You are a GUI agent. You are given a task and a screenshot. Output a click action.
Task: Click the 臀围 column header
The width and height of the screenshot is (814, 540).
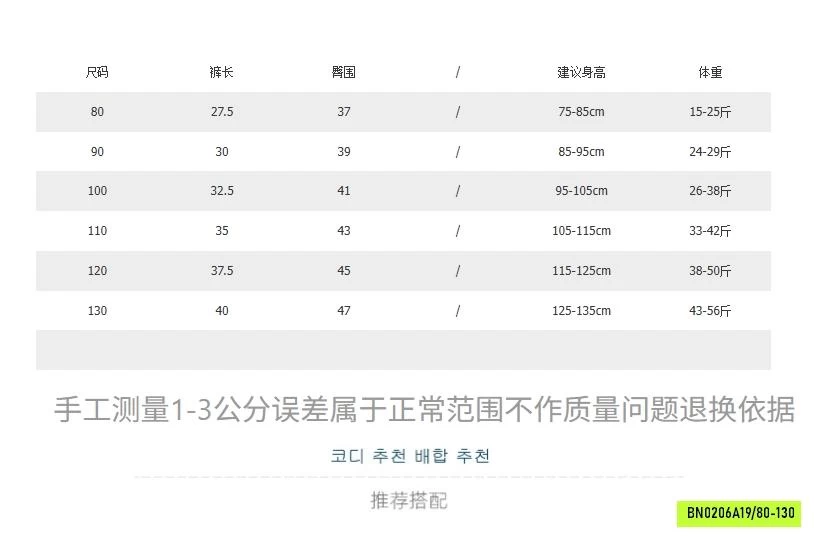(344, 72)
